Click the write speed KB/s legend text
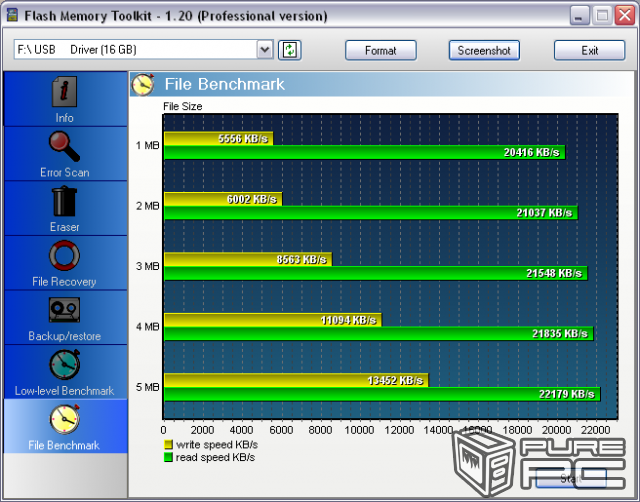640x502 pixels. tap(217, 444)
